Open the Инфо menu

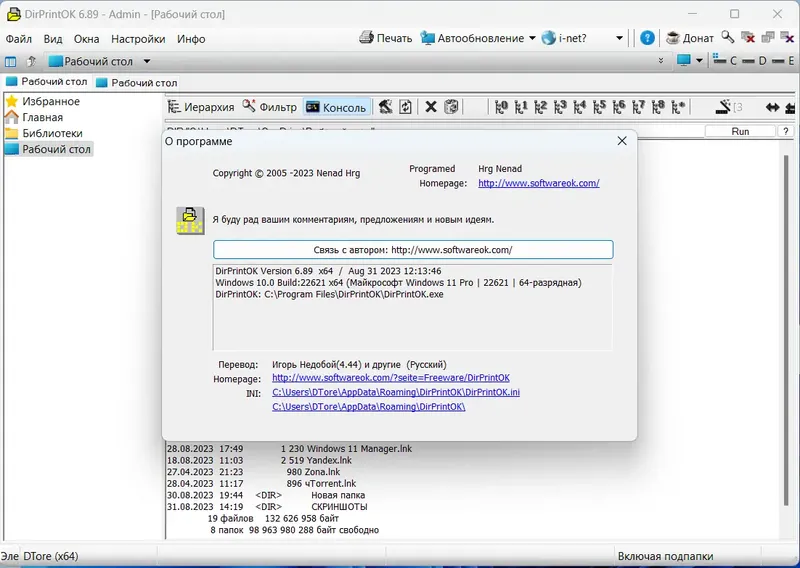pos(191,39)
